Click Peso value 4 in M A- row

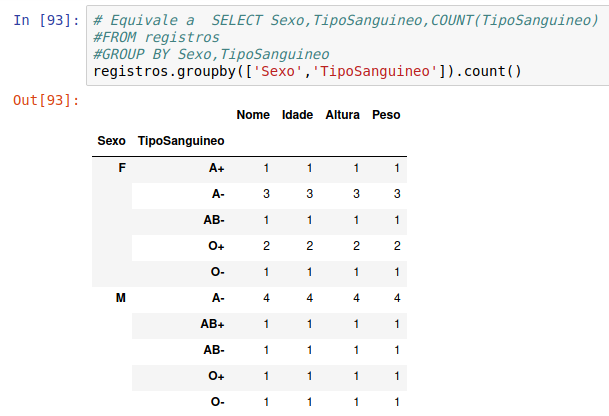[x=397, y=298]
